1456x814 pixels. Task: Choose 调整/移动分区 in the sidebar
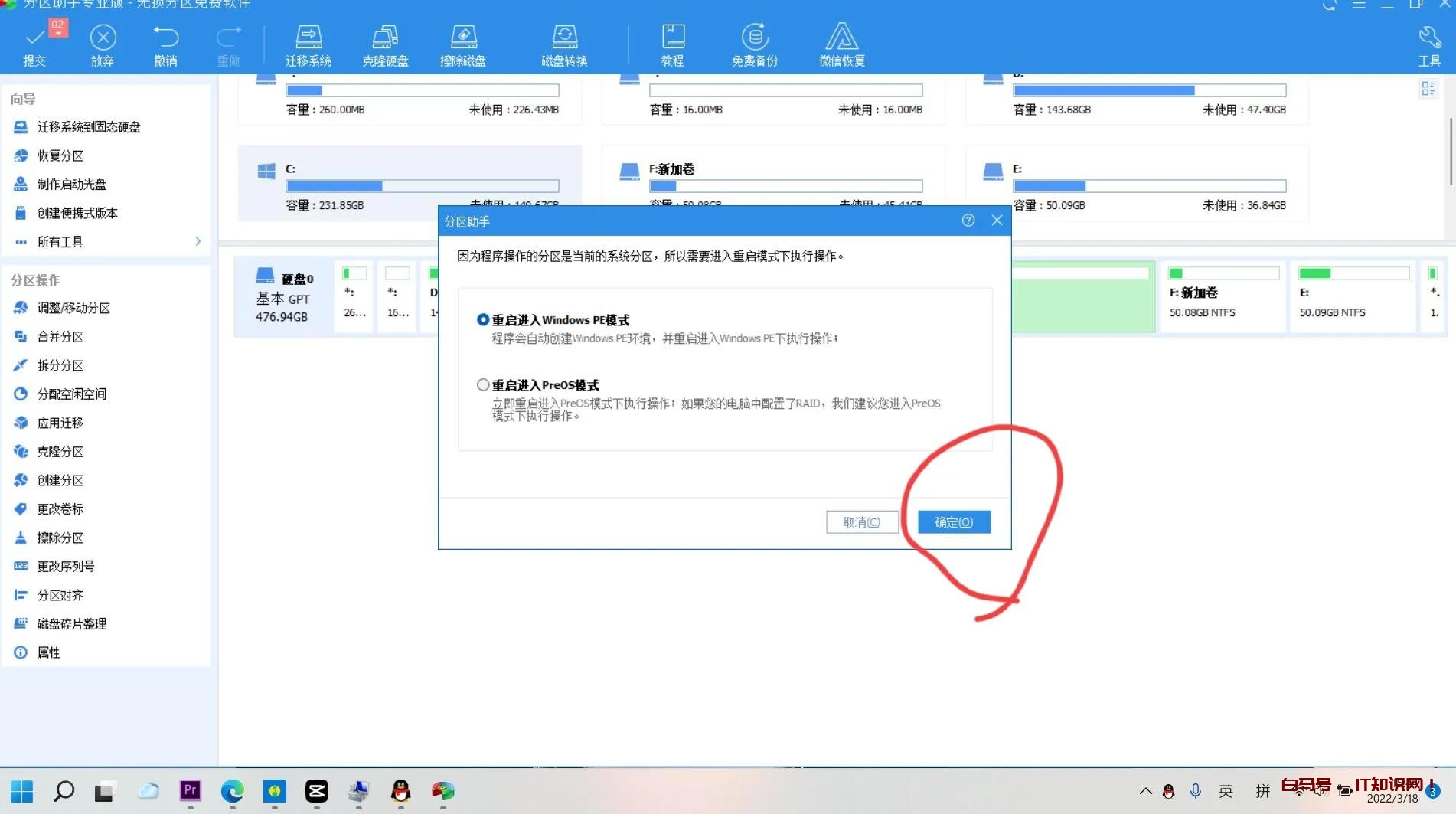point(73,308)
